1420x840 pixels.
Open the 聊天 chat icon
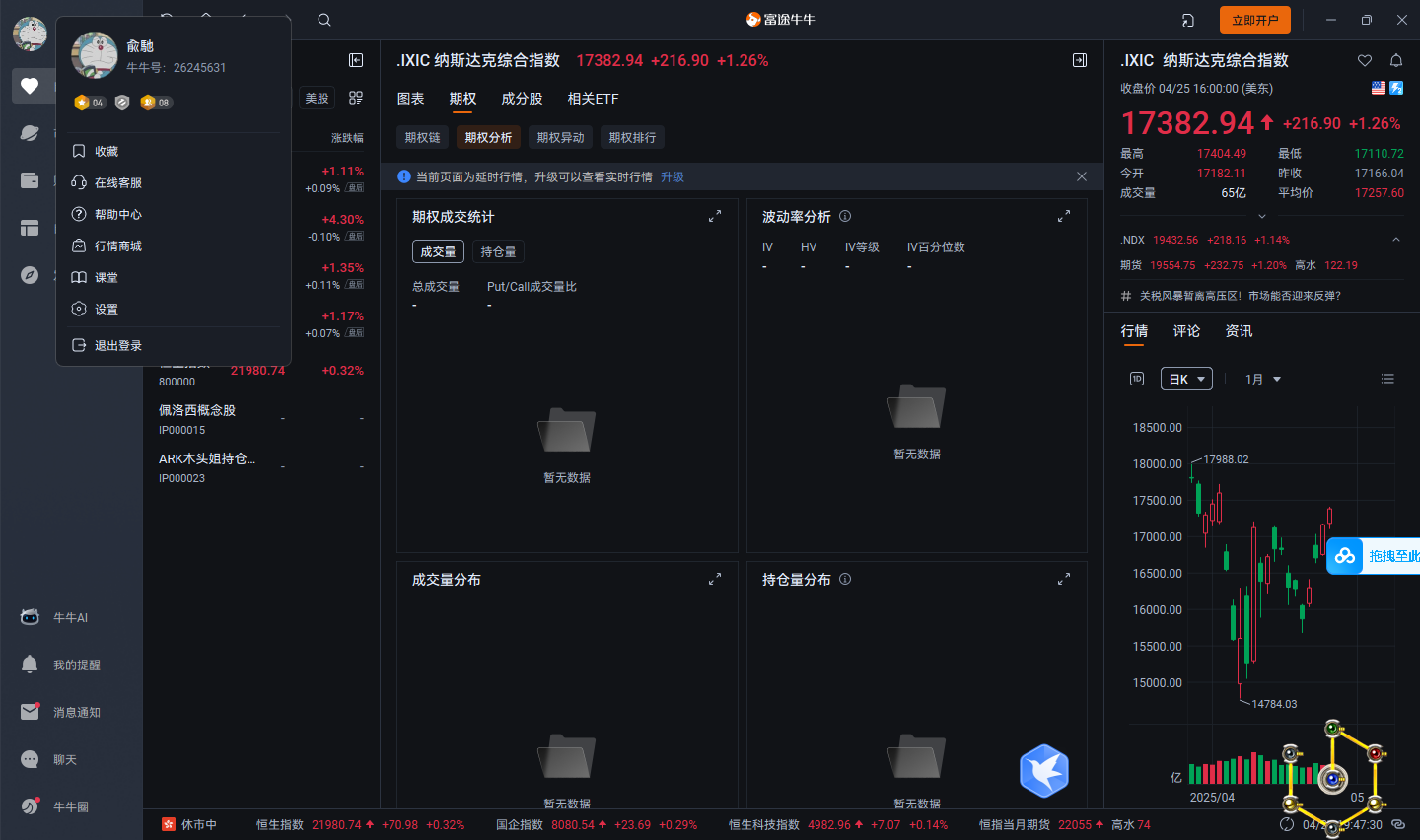[x=30, y=759]
